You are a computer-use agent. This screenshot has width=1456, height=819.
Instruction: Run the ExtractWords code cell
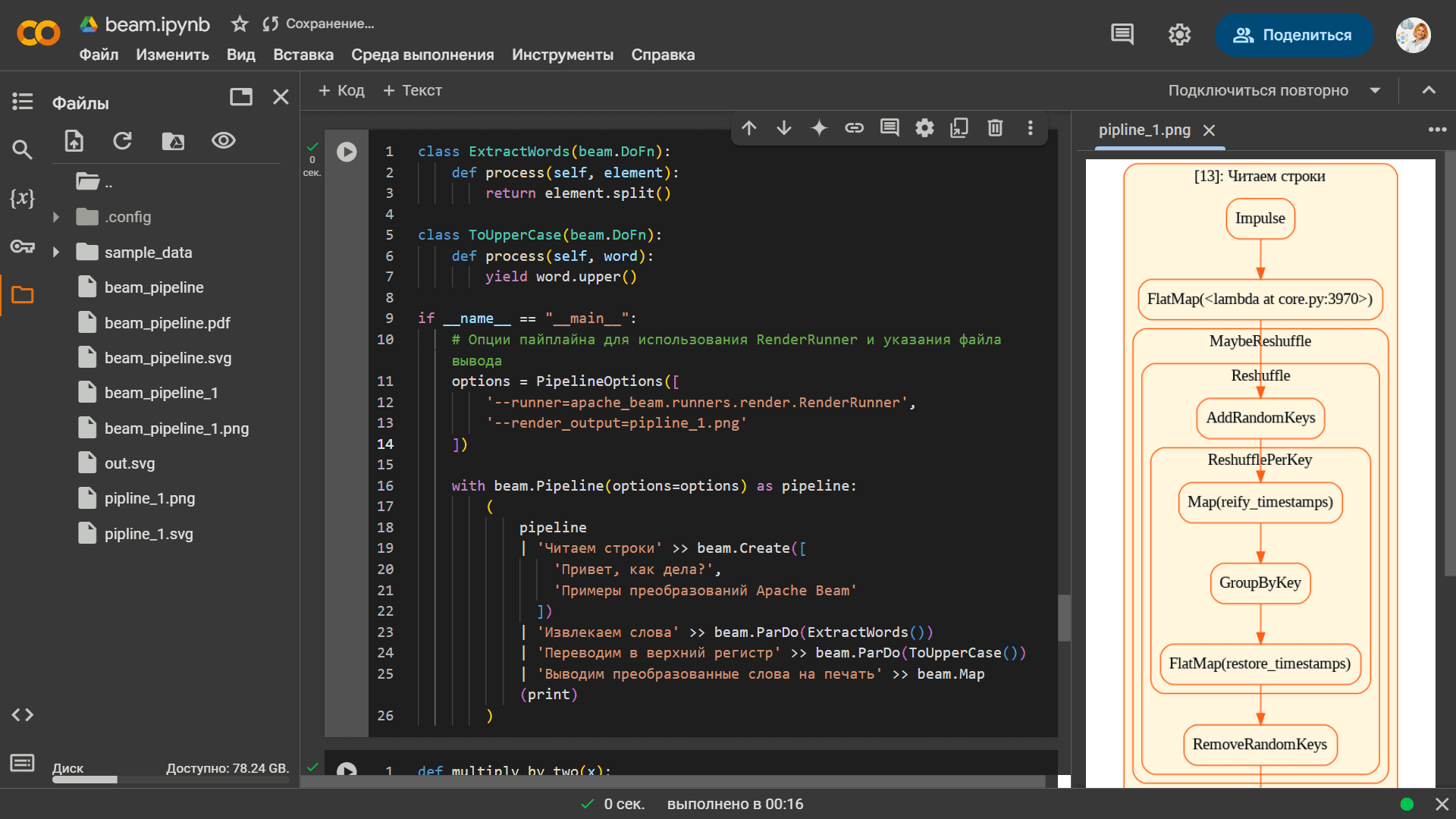point(347,152)
